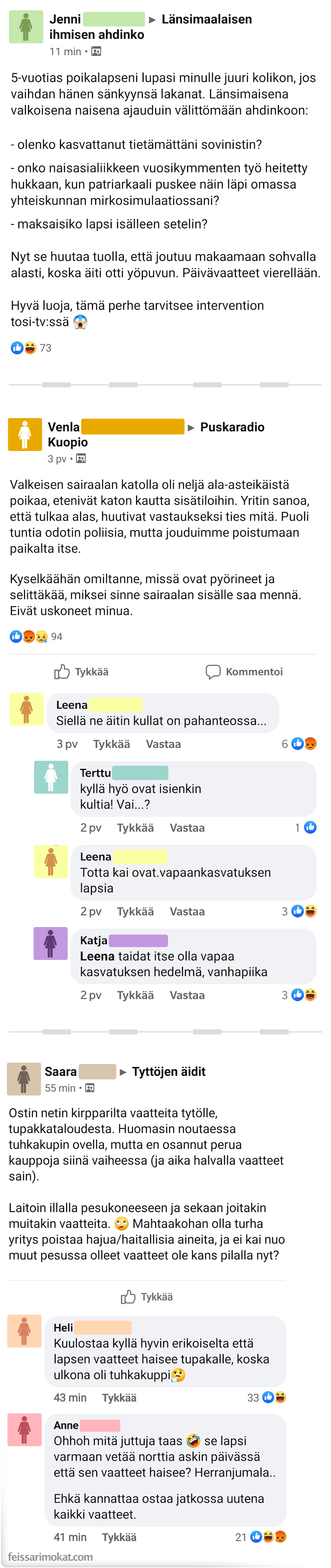The width and height of the screenshot is (331, 1568).
Task: Click the audience icon next to 55 min
Action: pos(90,1088)
